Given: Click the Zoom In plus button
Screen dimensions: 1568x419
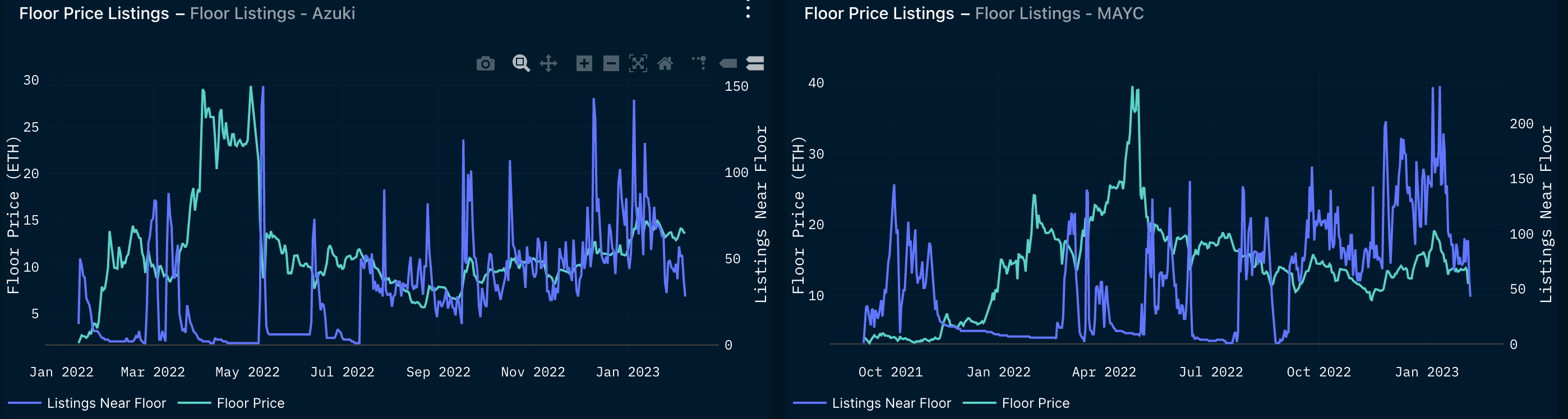Looking at the screenshot, I should point(584,63).
